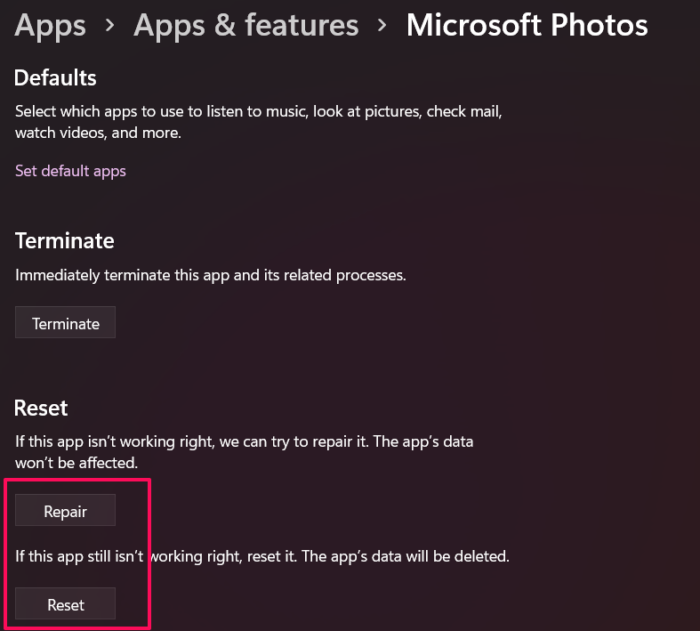Image resolution: width=700 pixels, height=631 pixels.
Task: Click the 'won't be affected.' text line
Action: [x=75, y=464]
